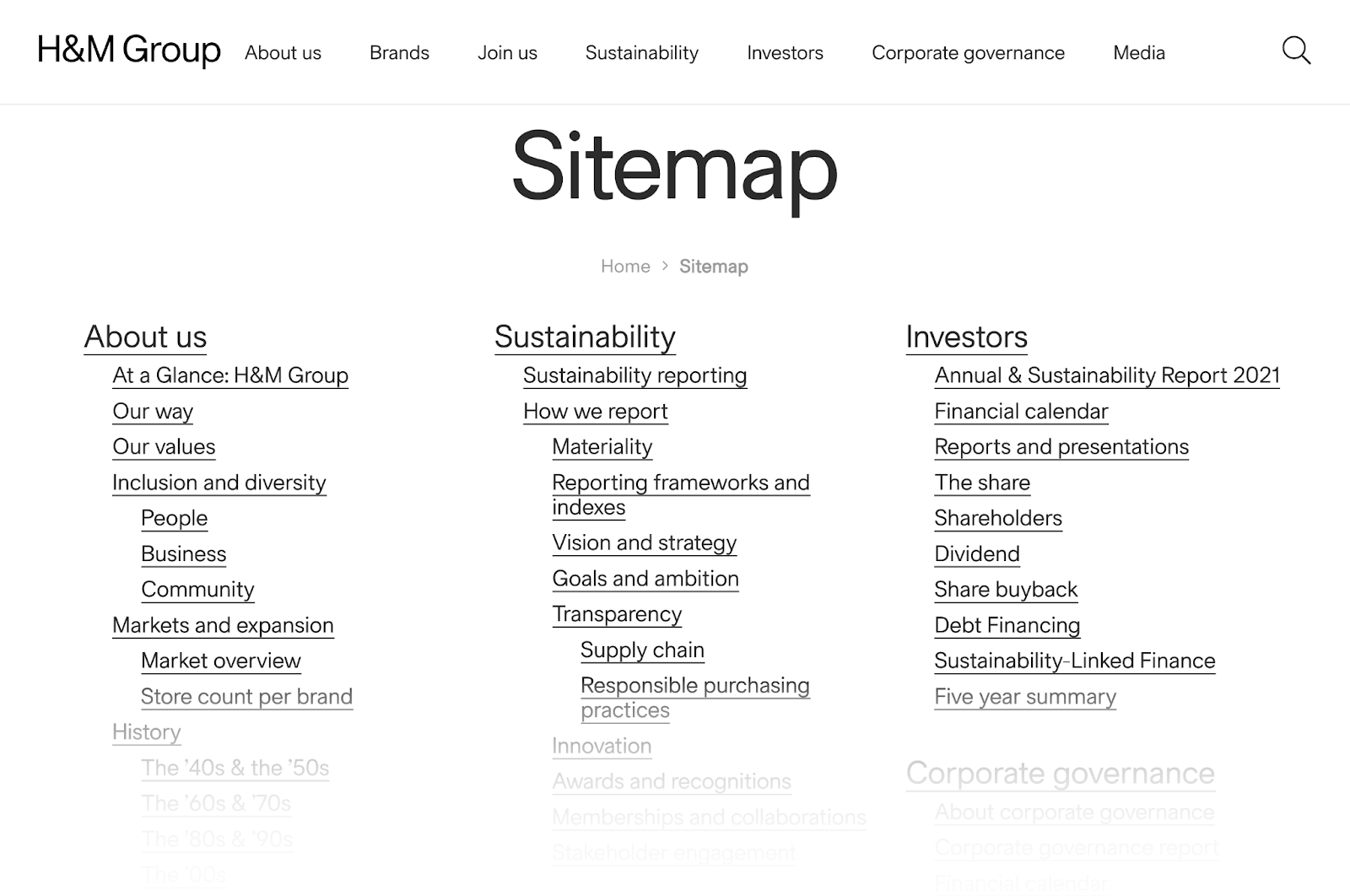Click the H&M Group logo
Image resolution: width=1350 pixels, height=896 pixels.
(128, 51)
